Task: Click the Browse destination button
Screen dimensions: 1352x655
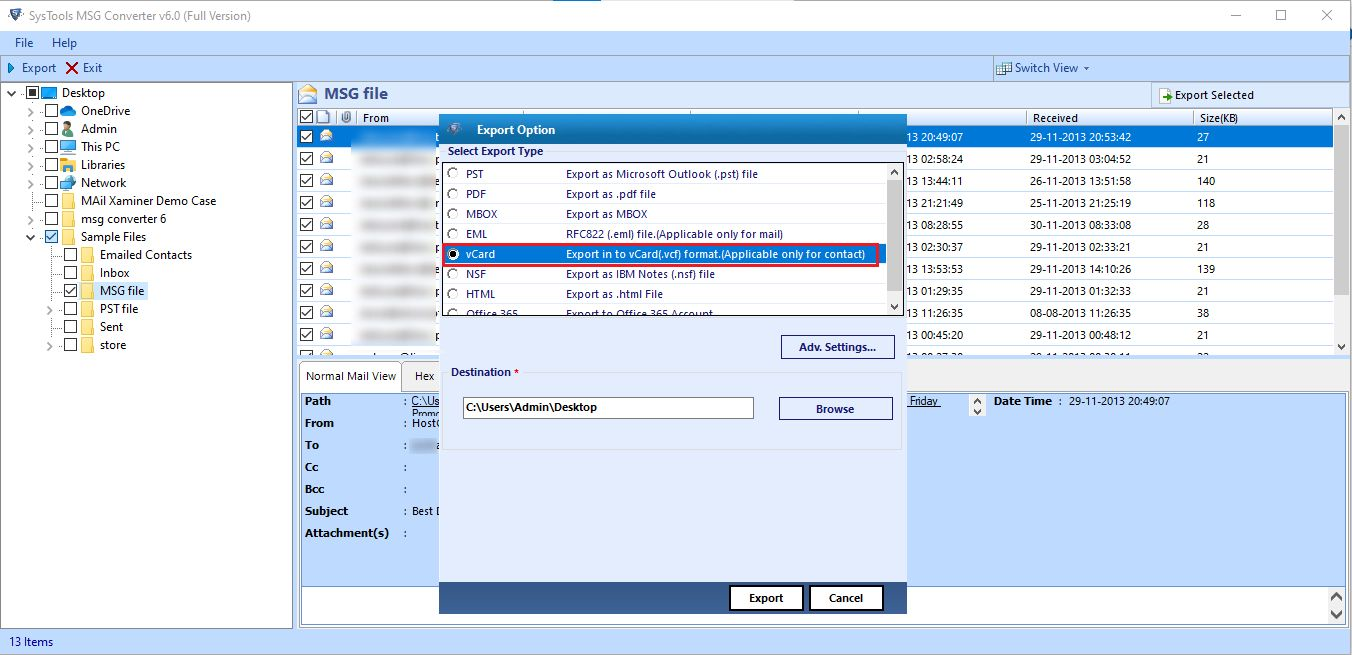Action: [x=835, y=408]
